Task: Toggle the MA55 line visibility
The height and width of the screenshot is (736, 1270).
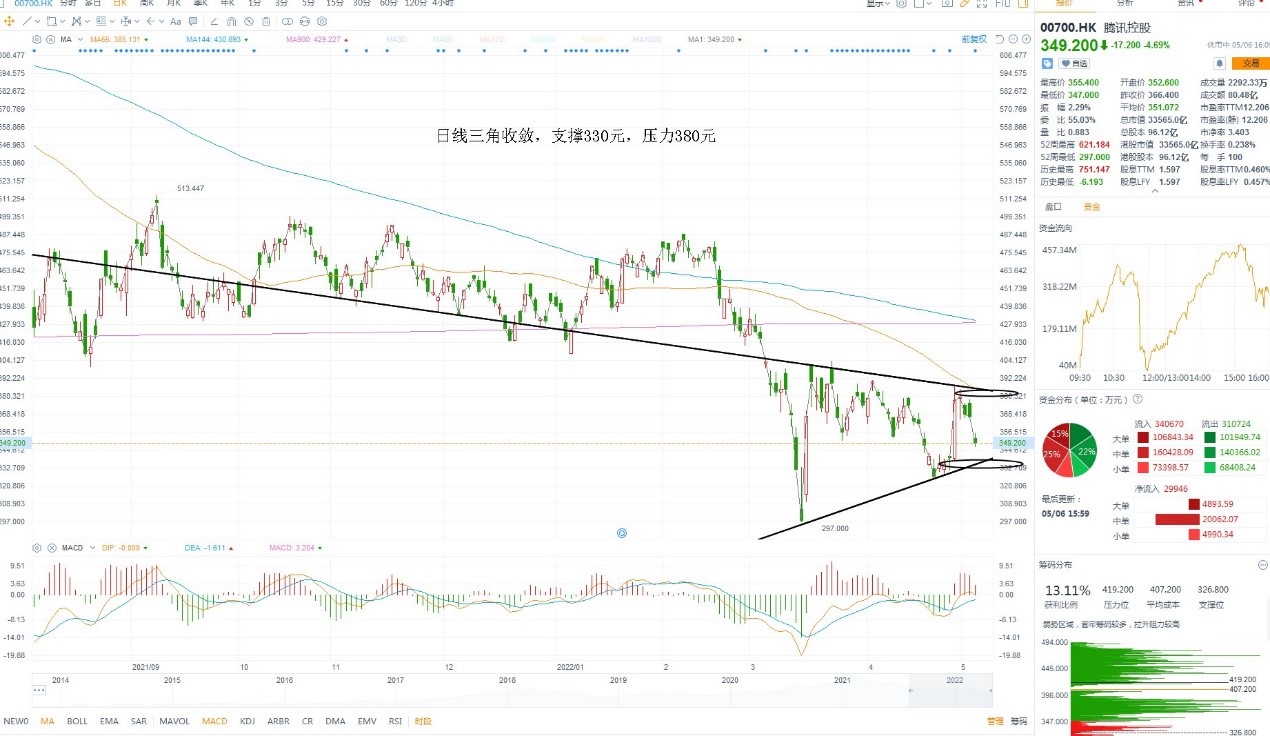Action: pyautogui.click(x=119, y=40)
